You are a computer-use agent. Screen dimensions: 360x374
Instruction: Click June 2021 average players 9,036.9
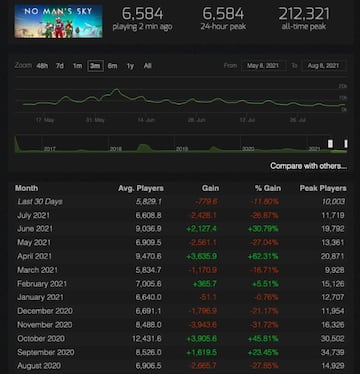[x=148, y=229]
